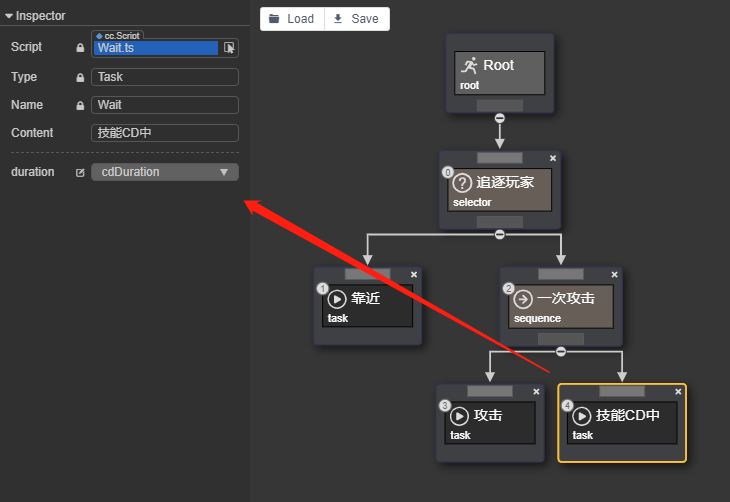
Task: Open the cdDuration dropdown
Action: point(165,172)
